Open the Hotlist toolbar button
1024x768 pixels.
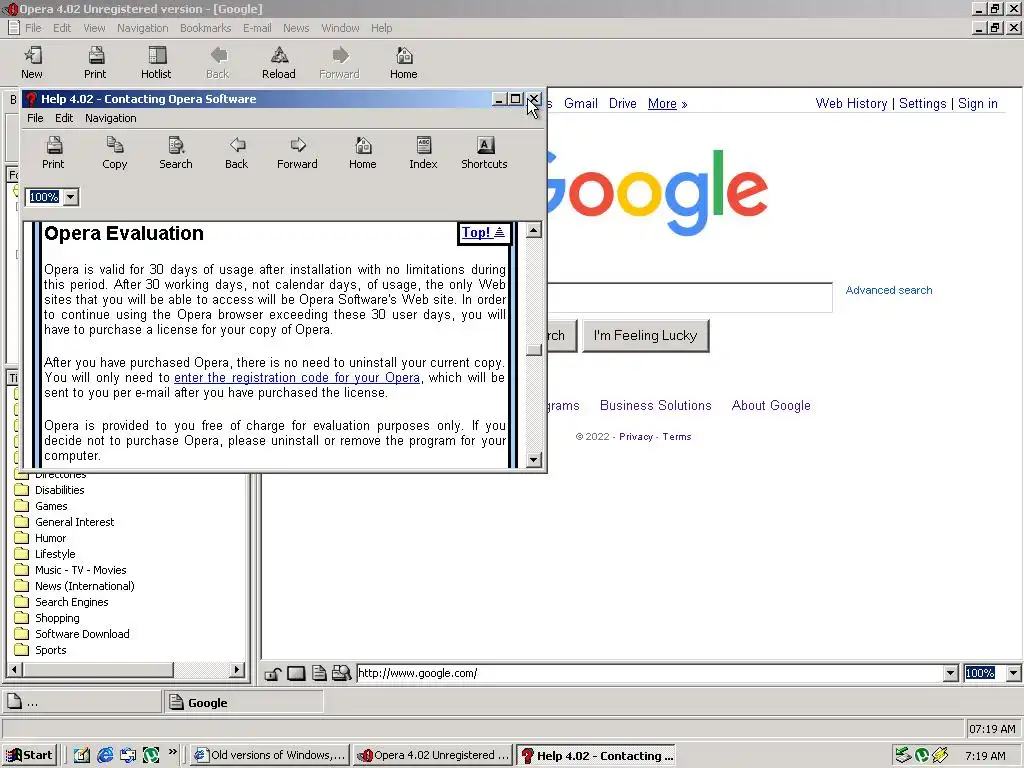pyautogui.click(x=157, y=63)
